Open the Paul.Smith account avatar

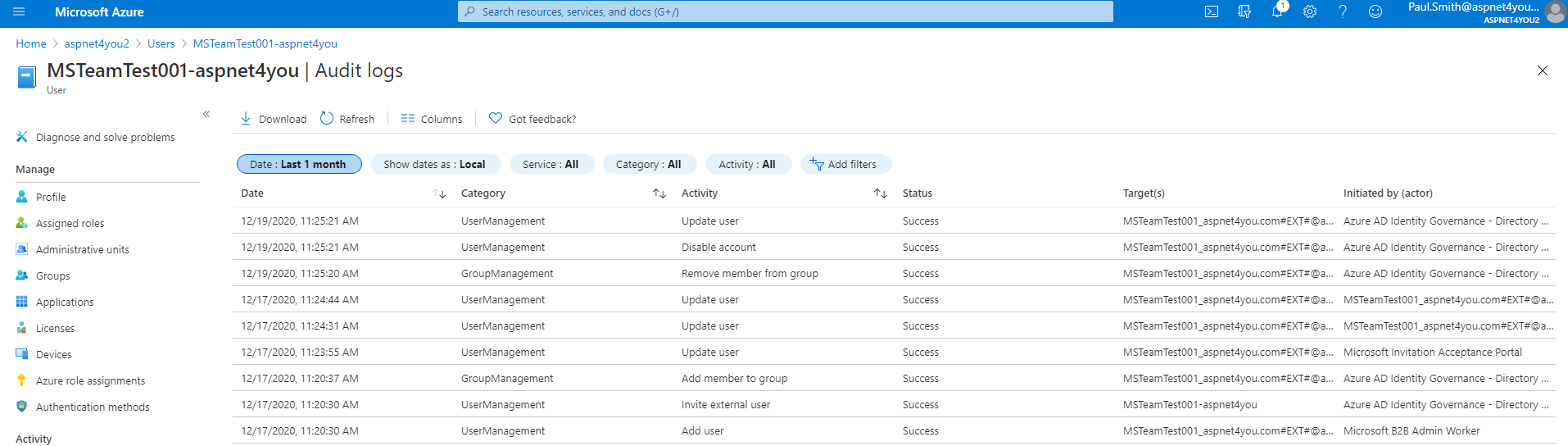click(x=1555, y=11)
